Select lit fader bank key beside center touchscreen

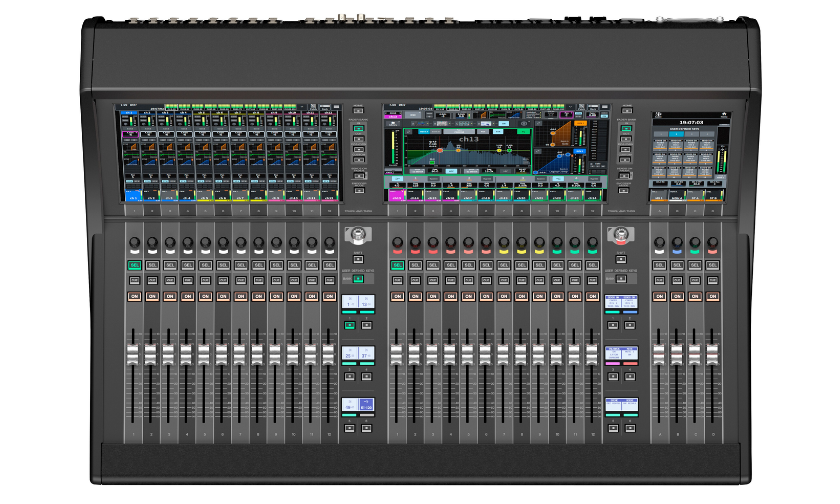point(625,129)
